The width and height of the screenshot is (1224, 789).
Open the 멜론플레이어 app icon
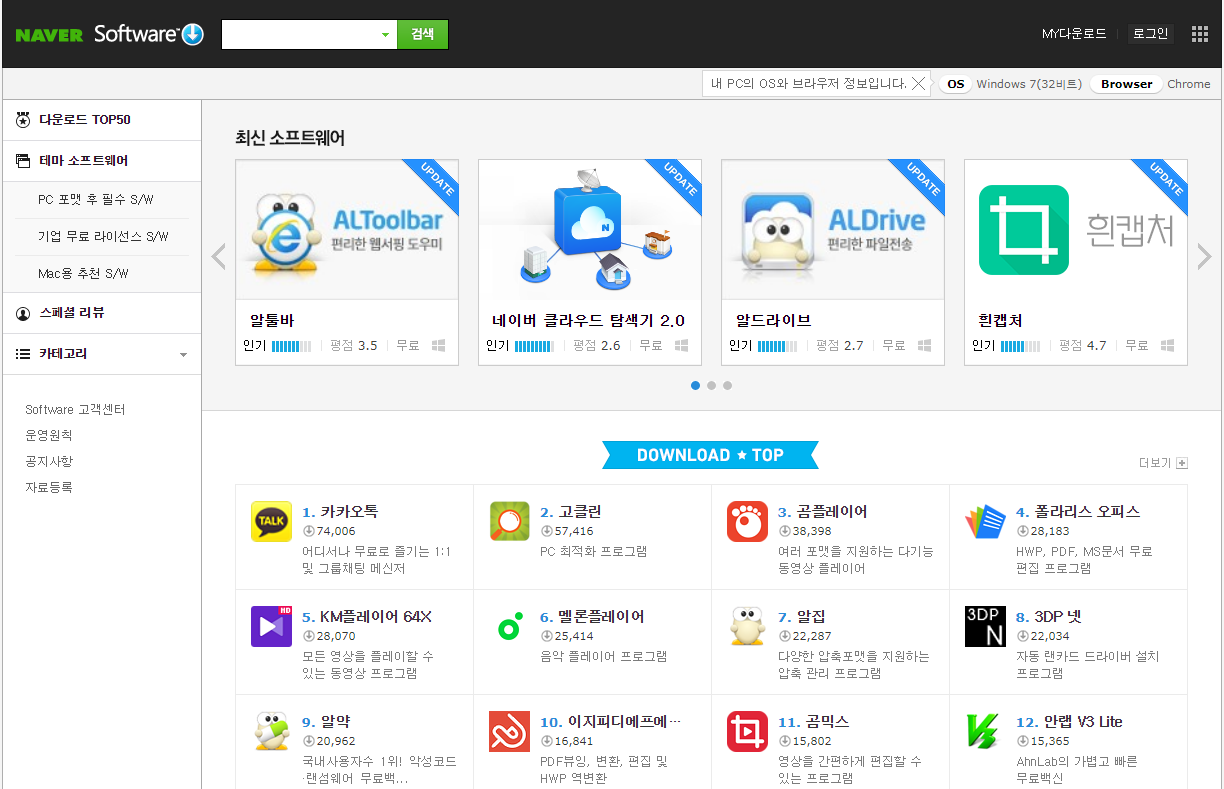click(x=509, y=626)
